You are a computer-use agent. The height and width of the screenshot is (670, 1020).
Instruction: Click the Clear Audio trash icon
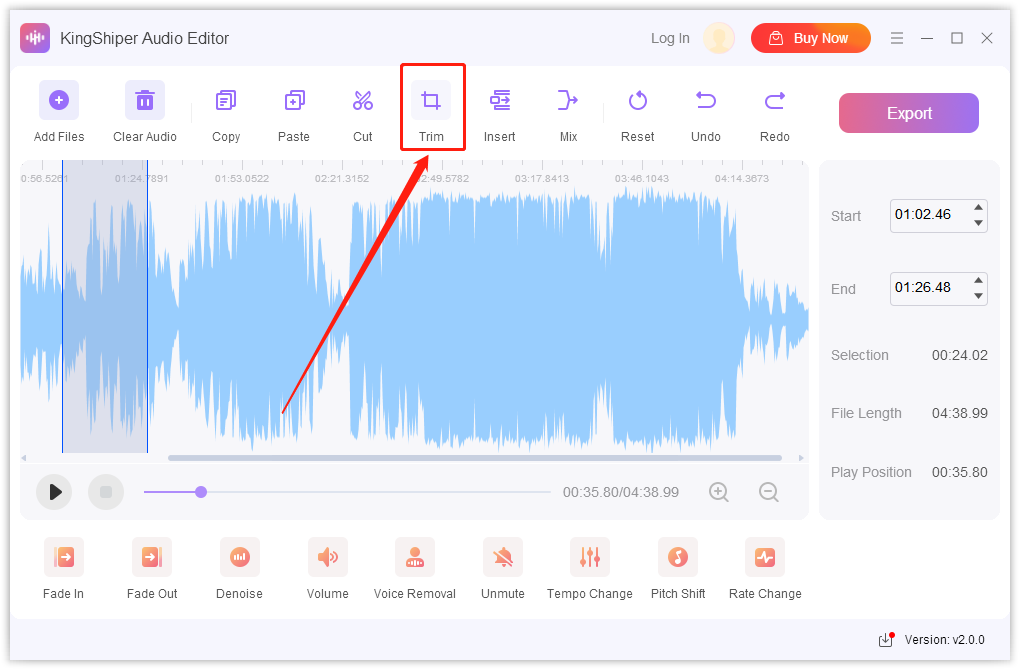pyautogui.click(x=144, y=100)
